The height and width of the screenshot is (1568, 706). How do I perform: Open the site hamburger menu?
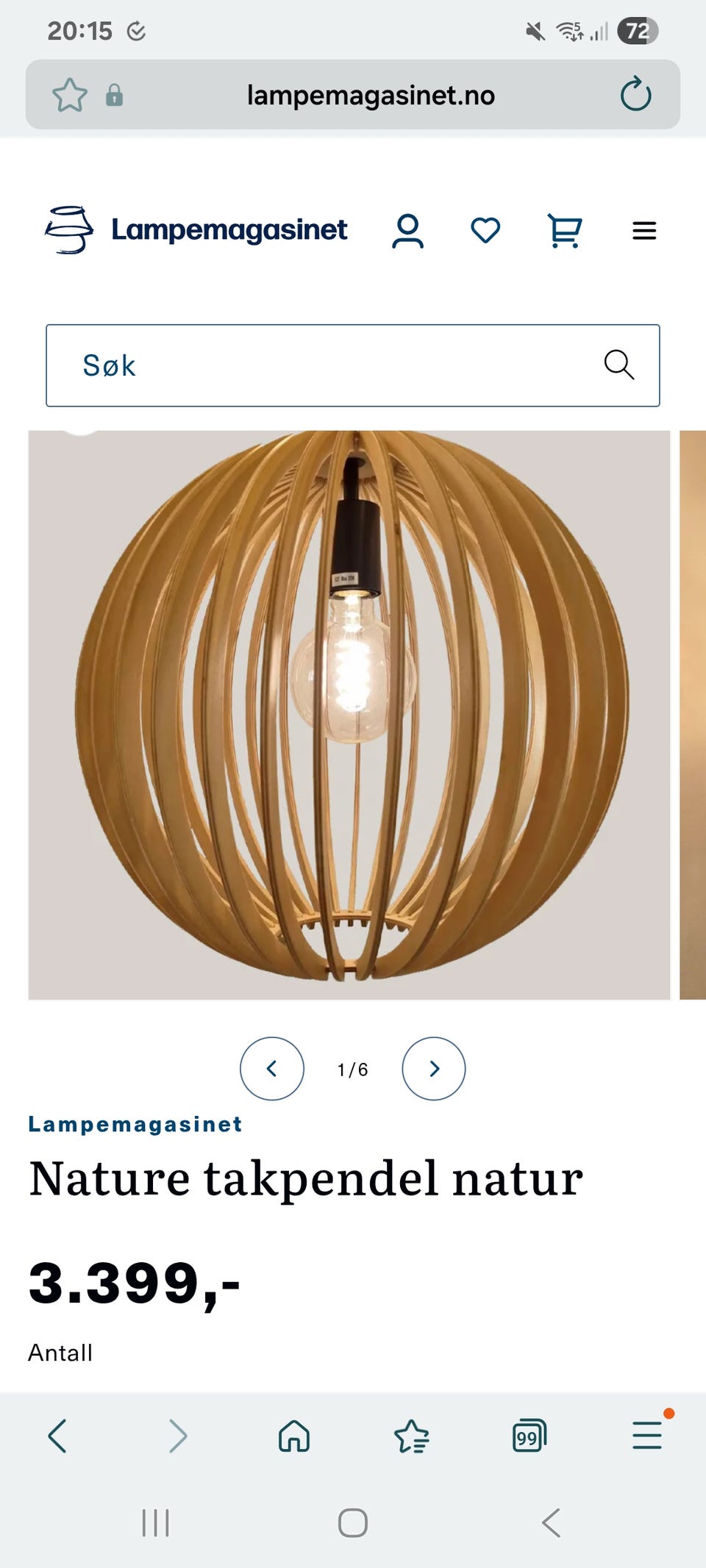click(644, 231)
